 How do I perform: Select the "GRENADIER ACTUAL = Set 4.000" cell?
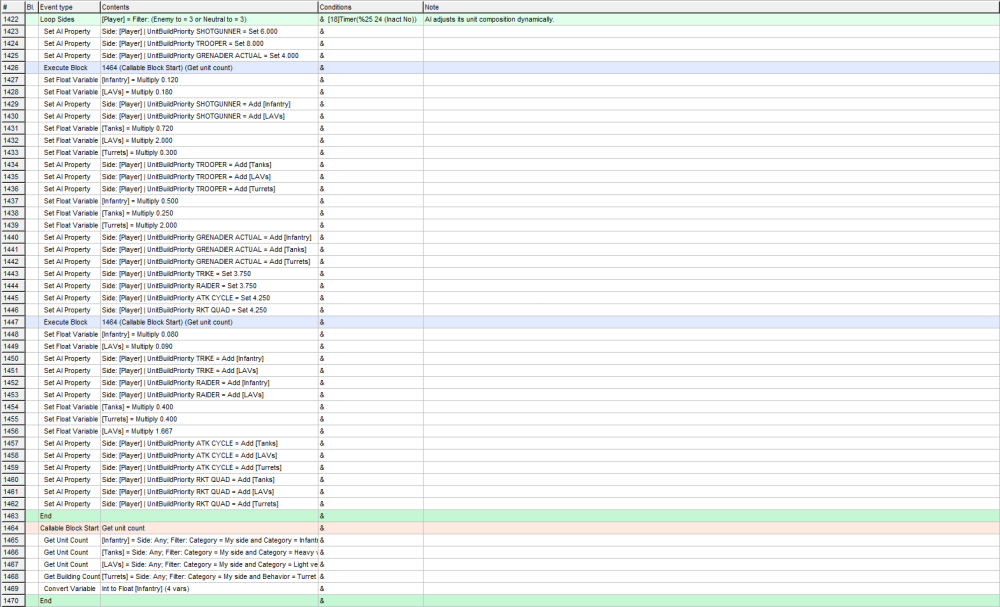209,55
